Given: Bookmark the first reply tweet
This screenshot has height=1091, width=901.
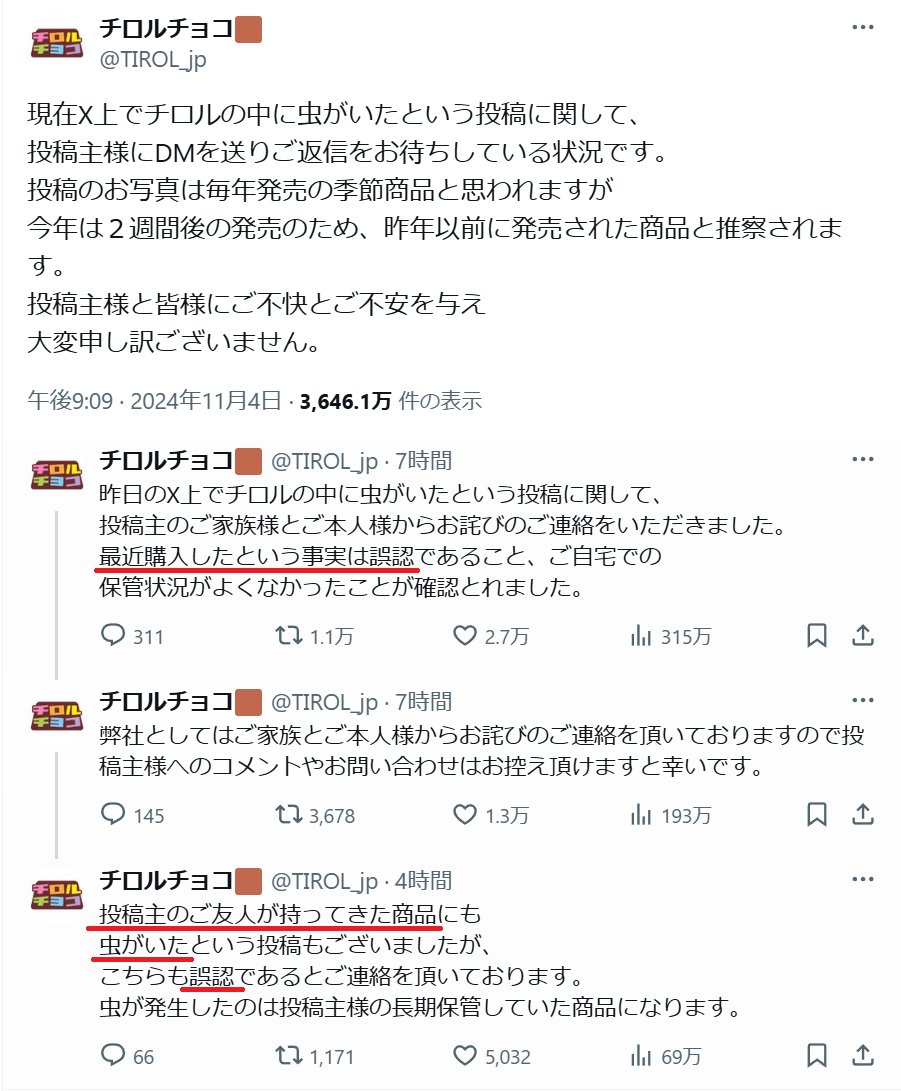Looking at the screenshot, I should [x=816, y=635].
